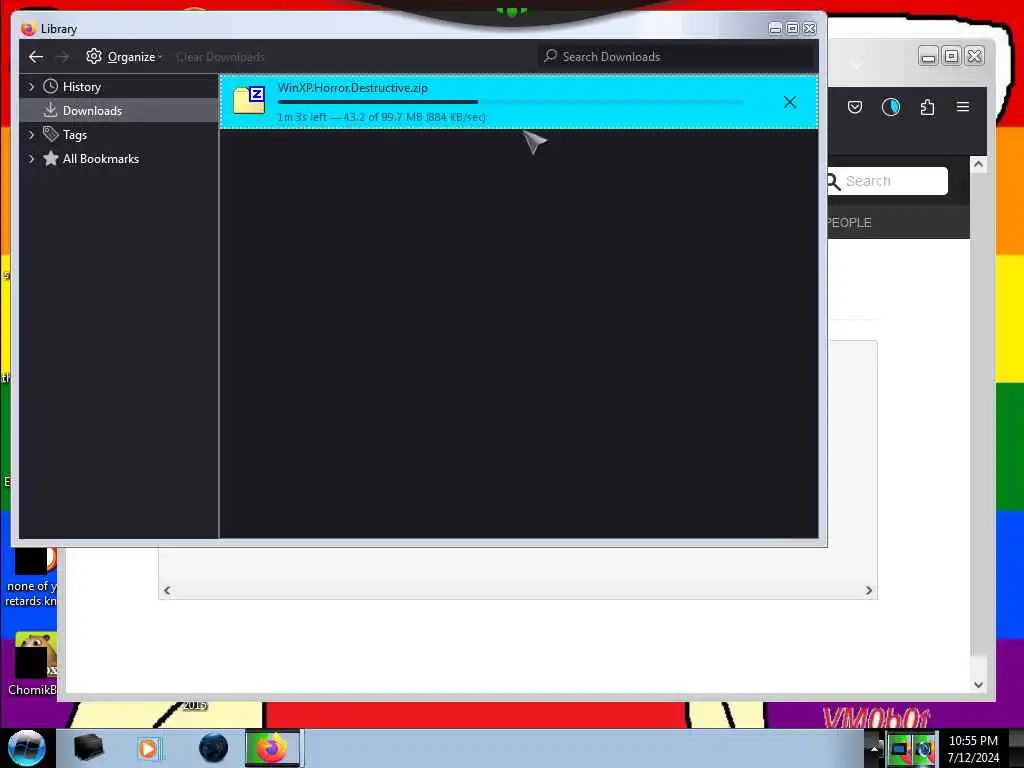Open the ChomikB desktop icon

[31, 664]
